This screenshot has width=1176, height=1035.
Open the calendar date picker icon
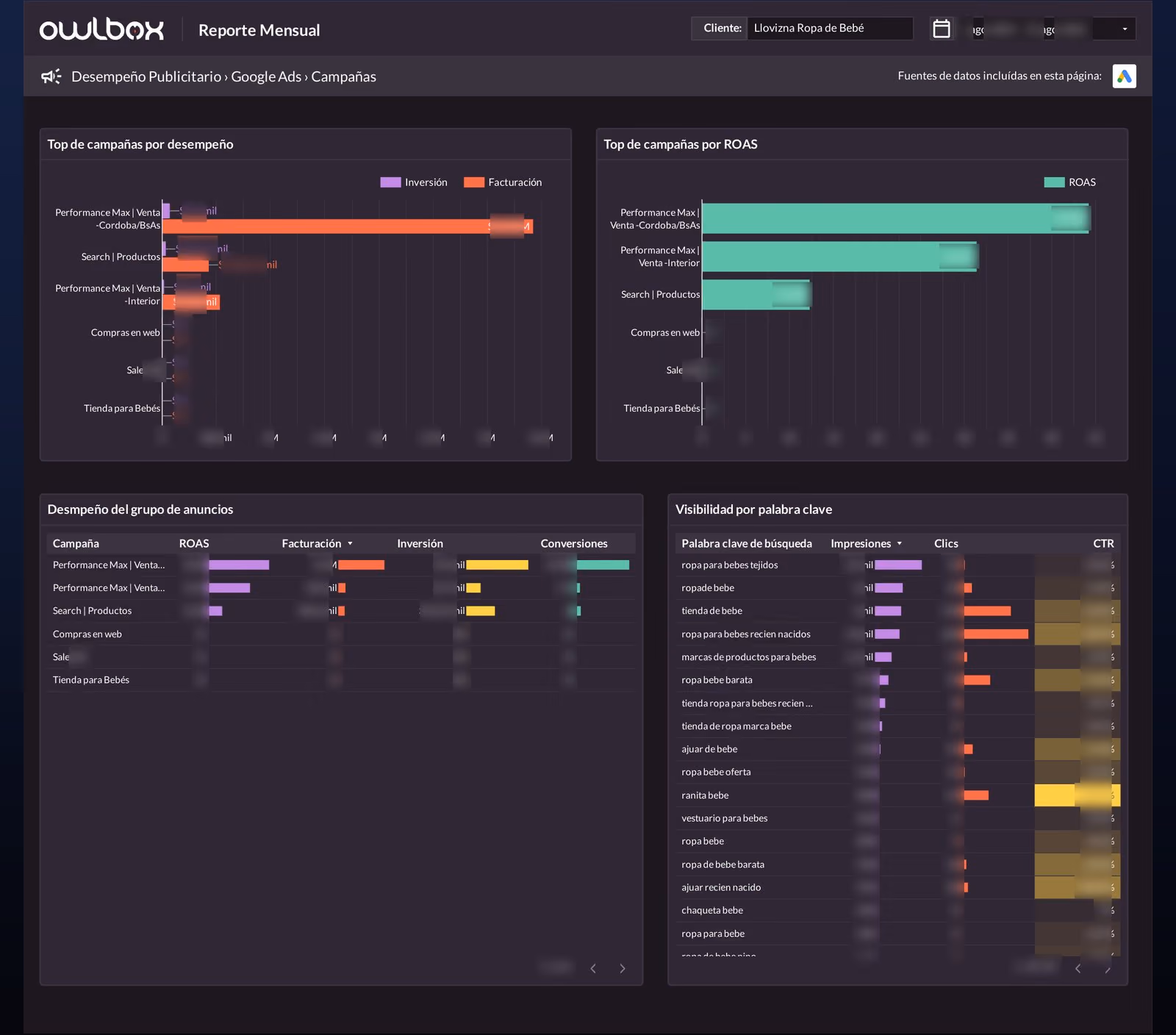click(x=942, y=29)
